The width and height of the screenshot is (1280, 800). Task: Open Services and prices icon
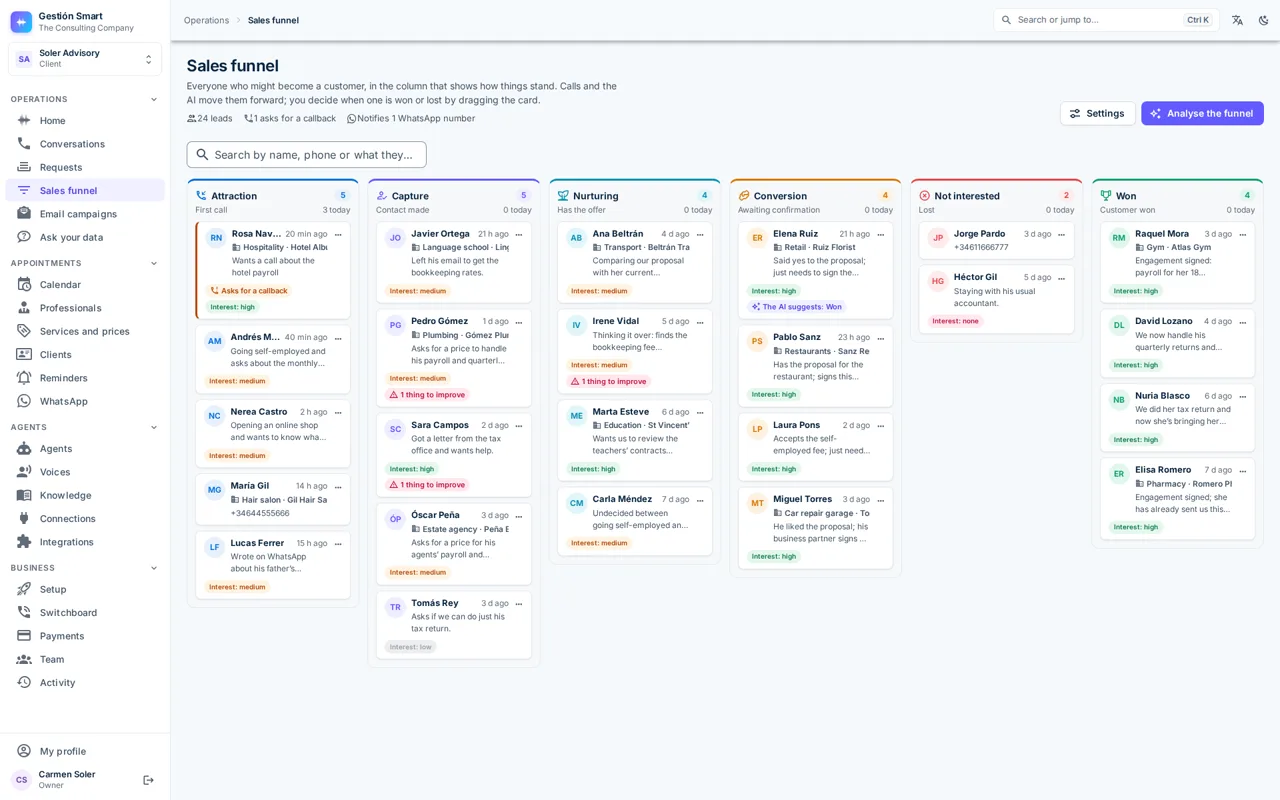tap(24, 331)
